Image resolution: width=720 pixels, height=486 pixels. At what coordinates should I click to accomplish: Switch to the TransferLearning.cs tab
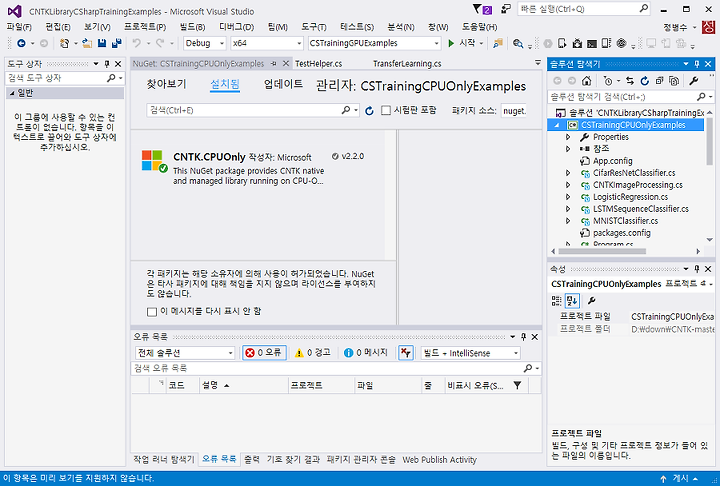tap(407, 64)
